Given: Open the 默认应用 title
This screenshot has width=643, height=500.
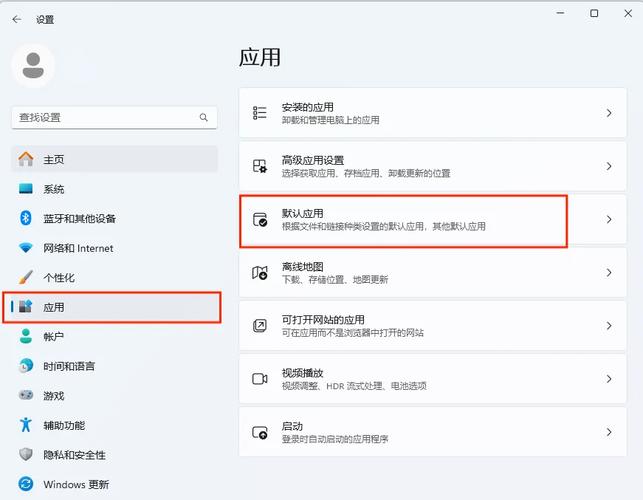Looking at the screenshot, I should point(303,214).
